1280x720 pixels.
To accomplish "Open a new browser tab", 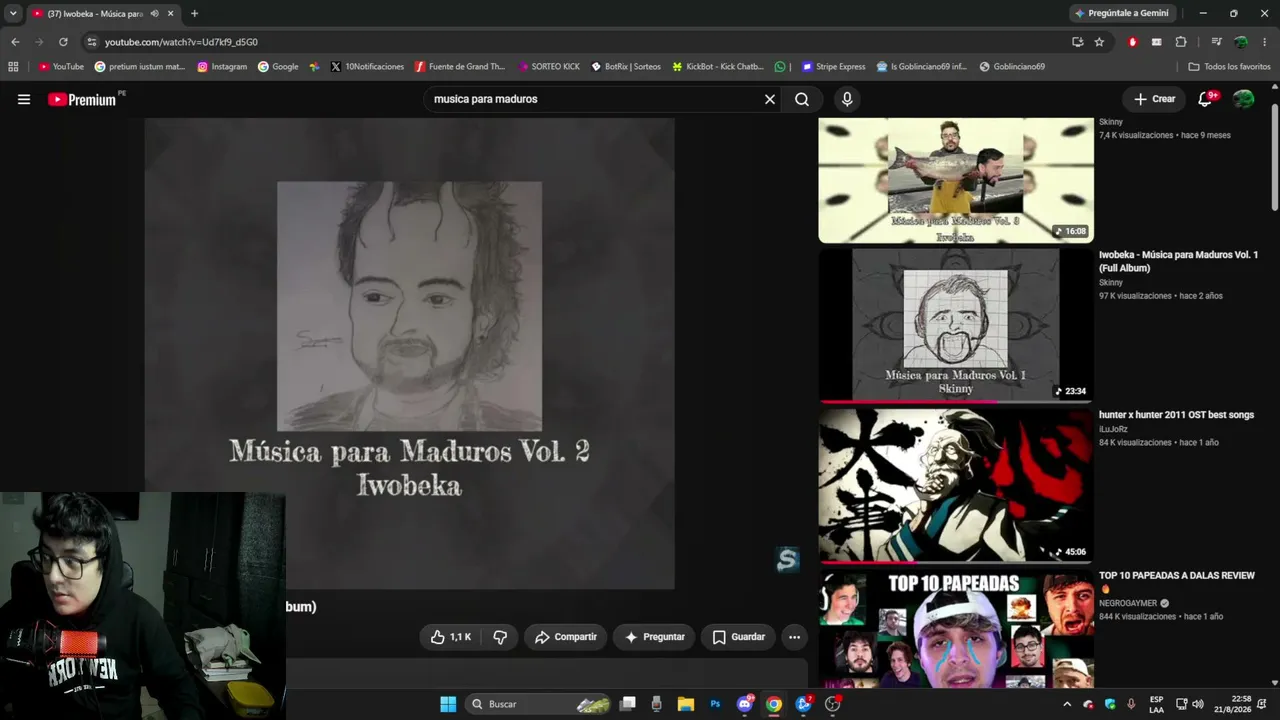I will [x=194, y=13].
